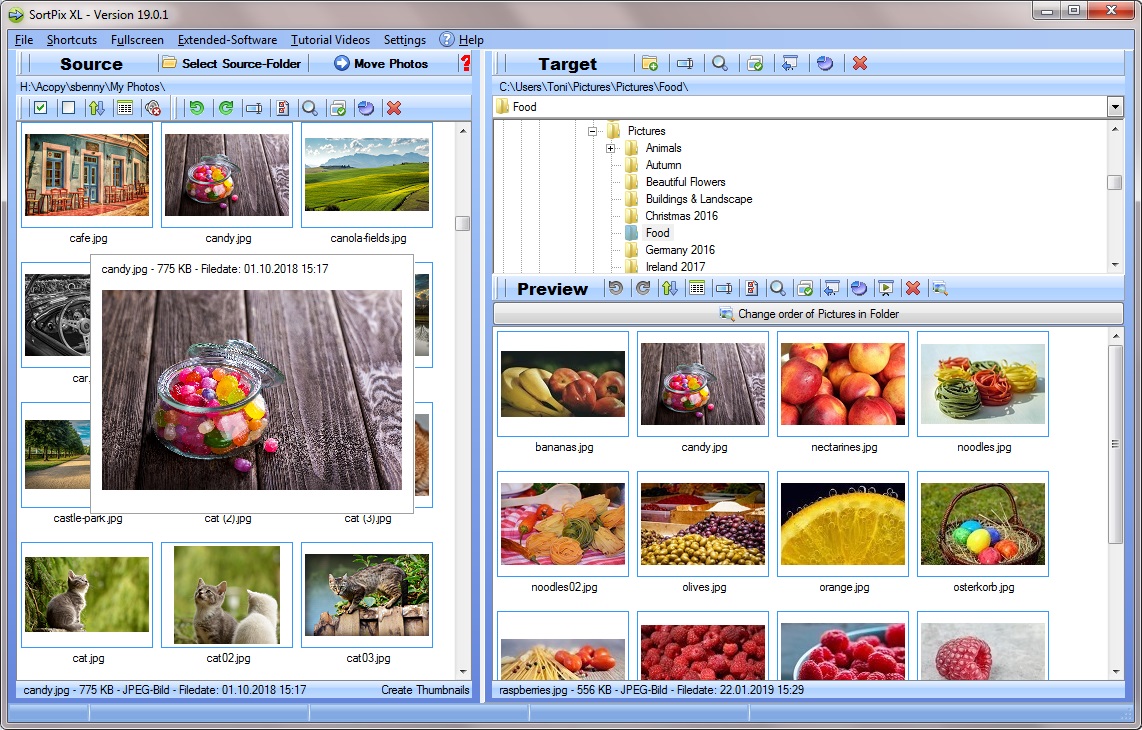Open the Tutorial Videos menu
The width and height of the screenshot is (1142, 730).
click(330, 40)
